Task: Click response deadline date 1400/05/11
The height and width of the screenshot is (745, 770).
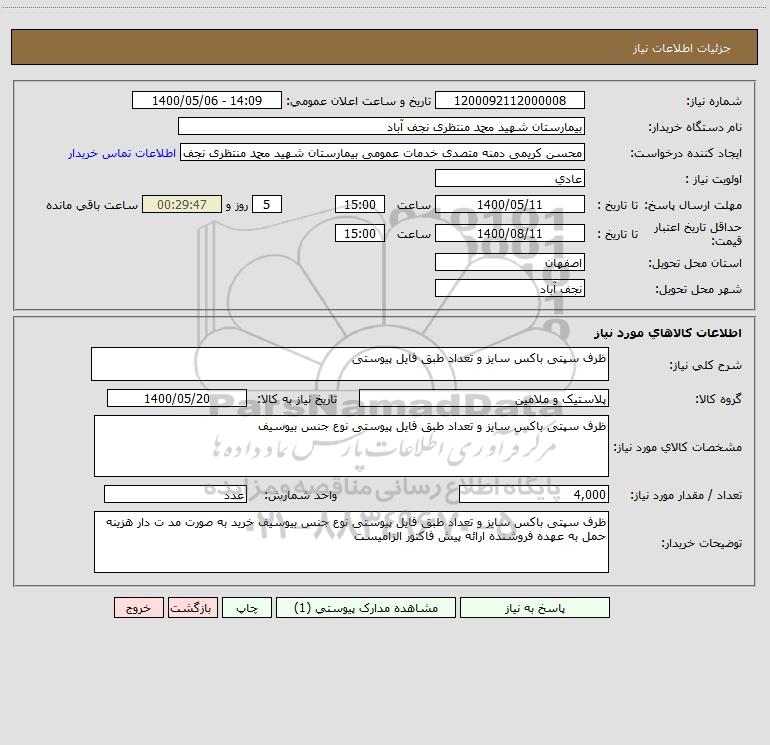Action: click(510, 205)
